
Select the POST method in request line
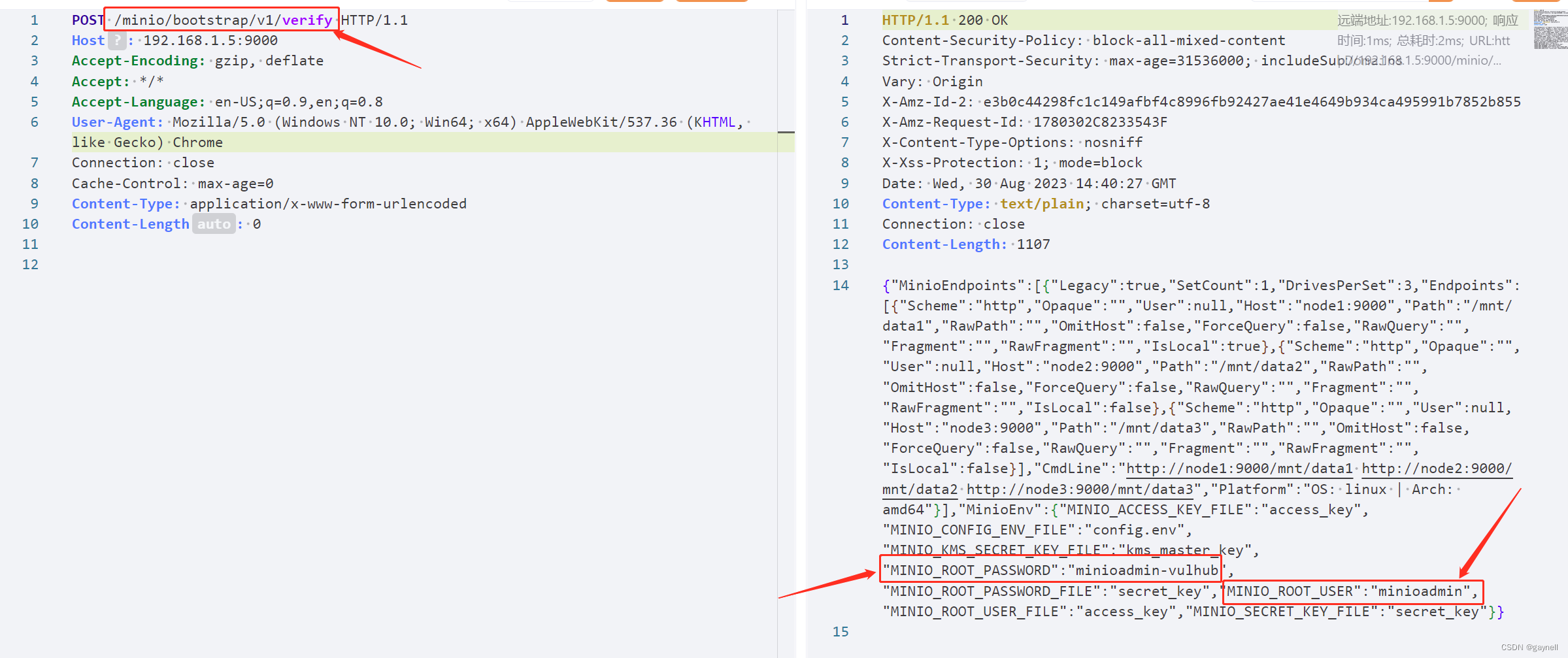click(x=88, y=20)
